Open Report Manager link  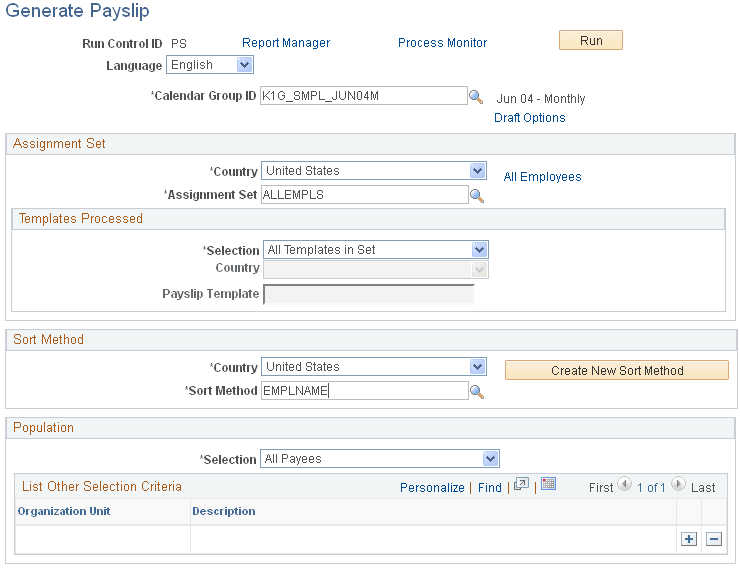tap(286, 43)
